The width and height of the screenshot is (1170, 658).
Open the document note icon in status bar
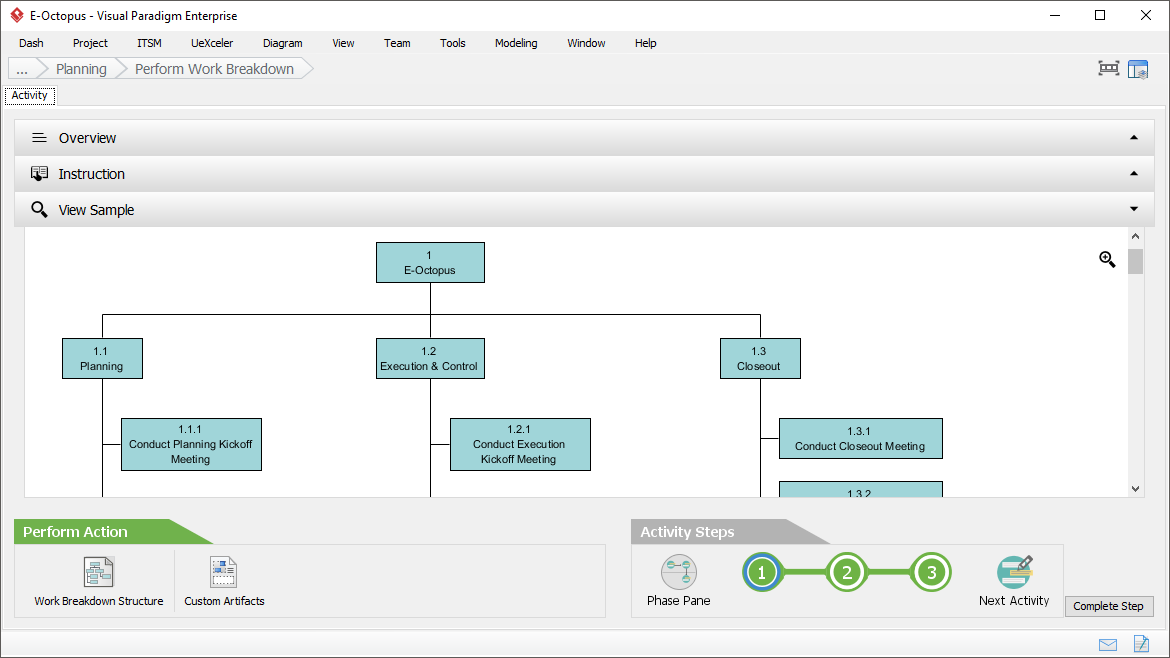(x=1142, y=643)
